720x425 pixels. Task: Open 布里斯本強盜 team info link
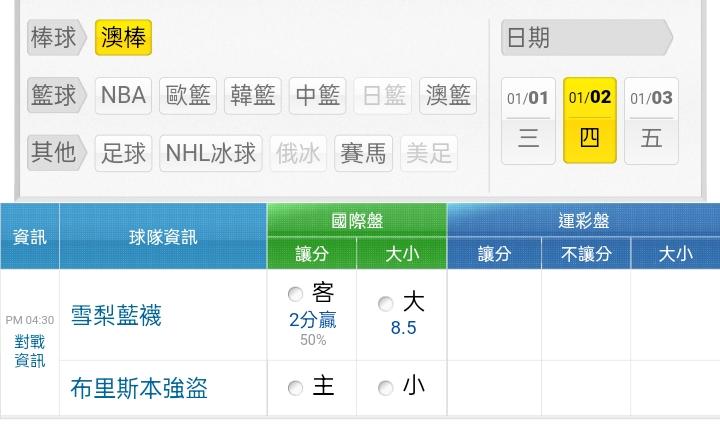click(139, 389)
